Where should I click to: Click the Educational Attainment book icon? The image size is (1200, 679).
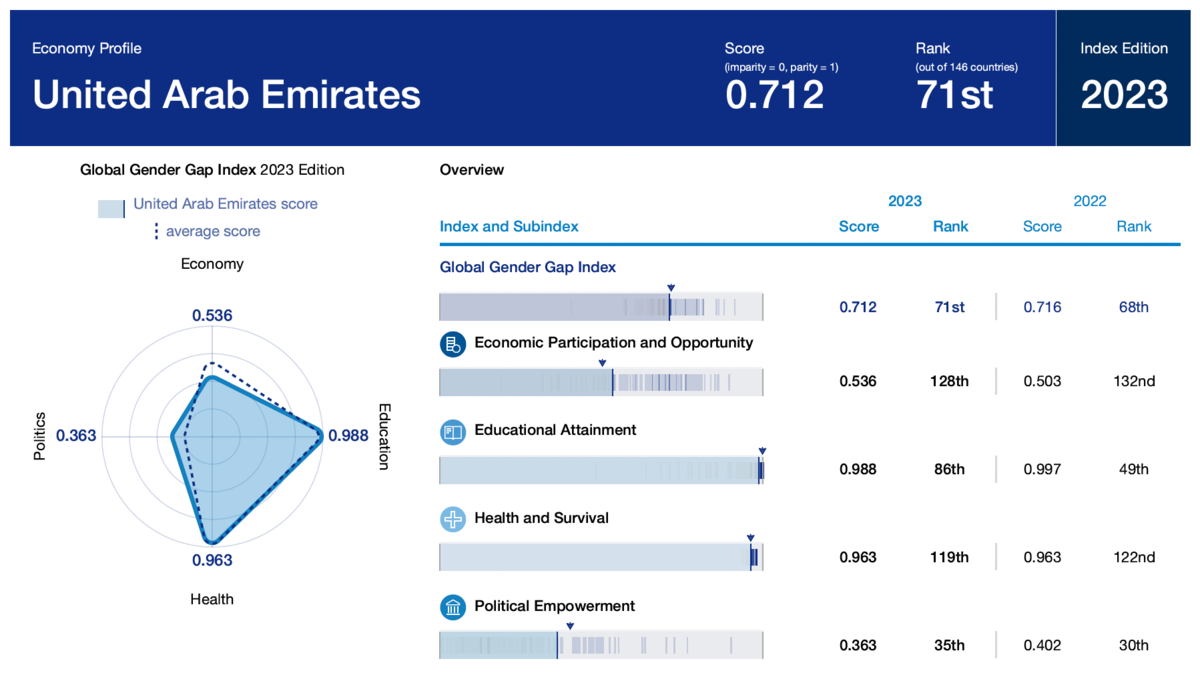(x=453, y=432)
